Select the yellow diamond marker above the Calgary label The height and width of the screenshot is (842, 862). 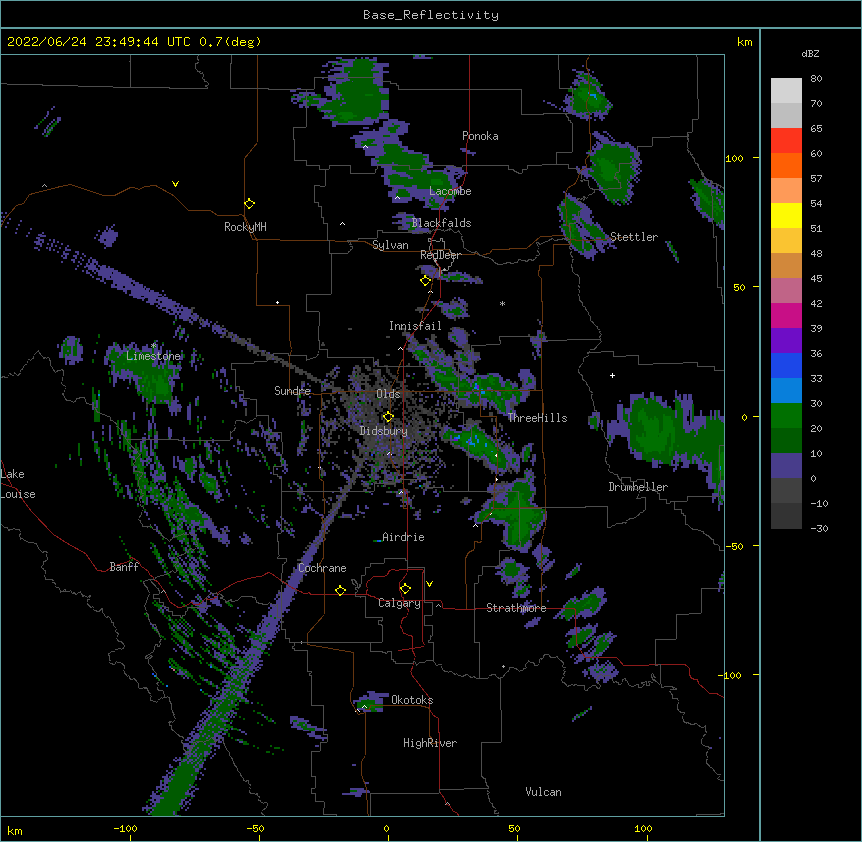405,589
